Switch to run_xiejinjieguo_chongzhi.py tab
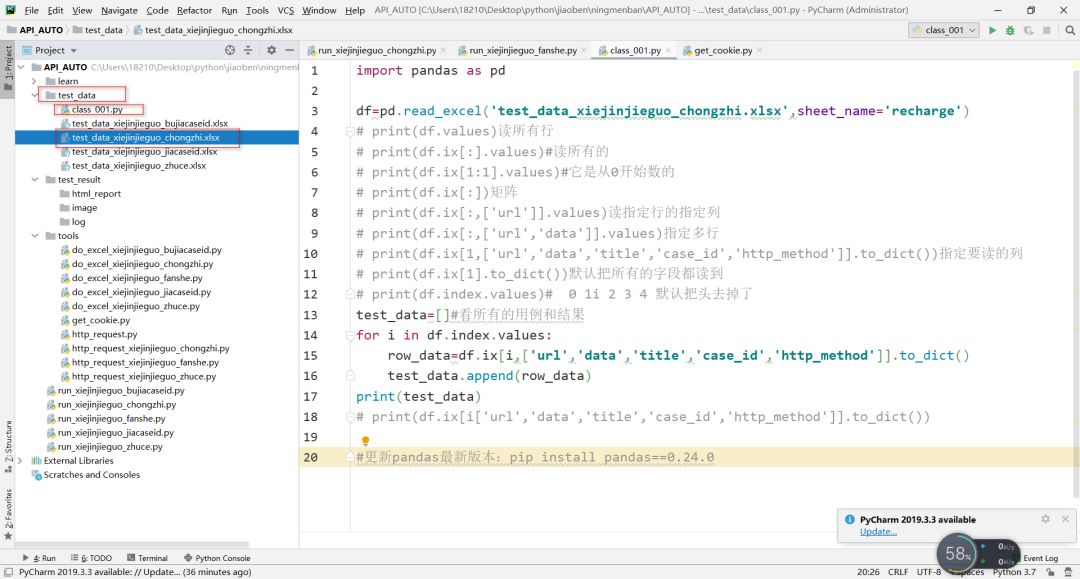Screen dimensions: 1080x579 pos(377,50)
